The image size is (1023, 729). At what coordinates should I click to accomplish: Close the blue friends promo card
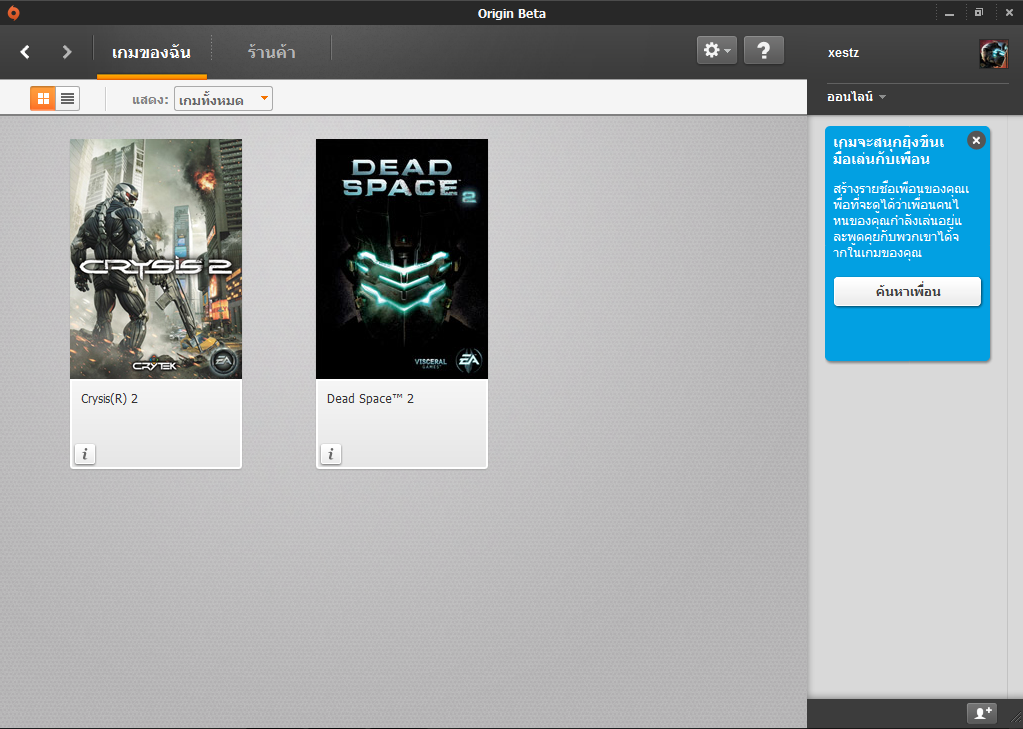pyautogui.click(x=976, y=140)
